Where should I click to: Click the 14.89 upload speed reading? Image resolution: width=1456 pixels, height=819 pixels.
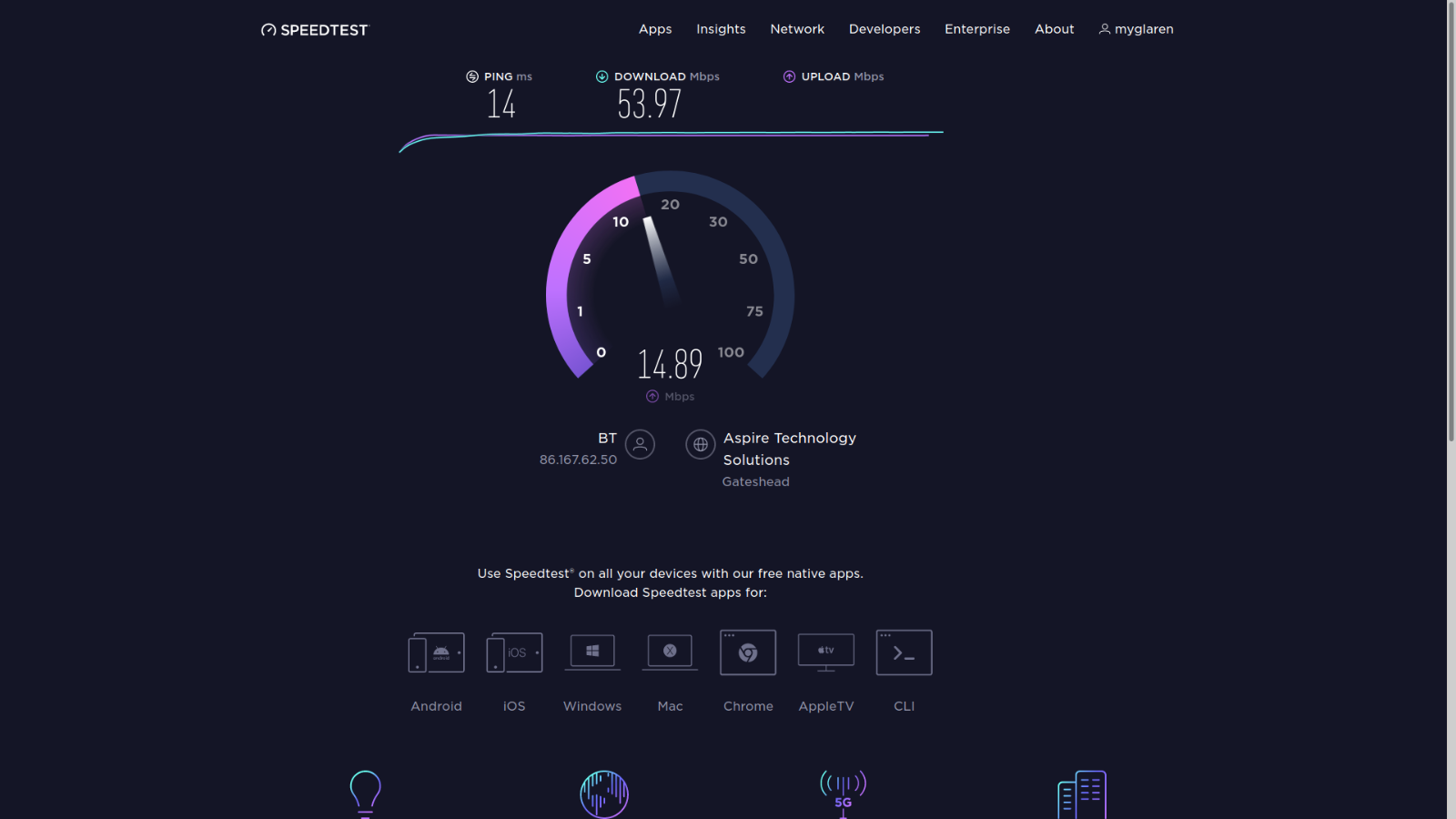670,365
